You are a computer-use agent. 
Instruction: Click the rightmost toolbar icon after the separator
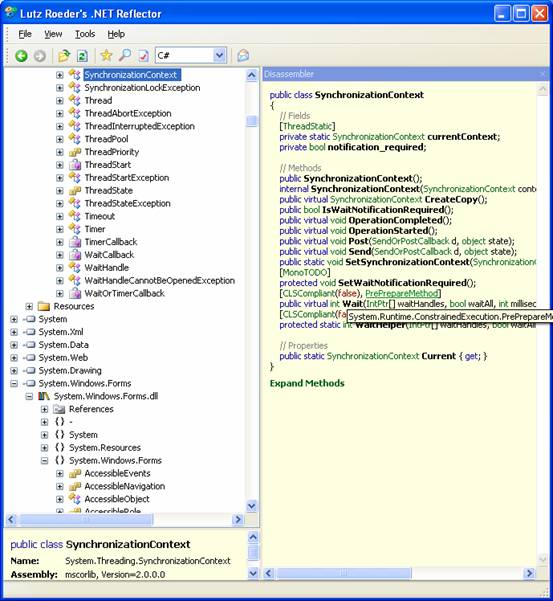click(243, 56)
